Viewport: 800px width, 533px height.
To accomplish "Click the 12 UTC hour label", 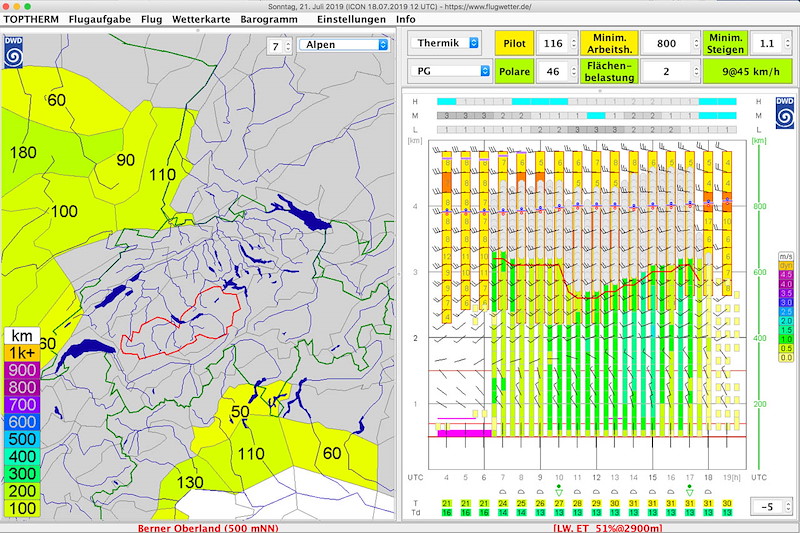I will point(596,477).
